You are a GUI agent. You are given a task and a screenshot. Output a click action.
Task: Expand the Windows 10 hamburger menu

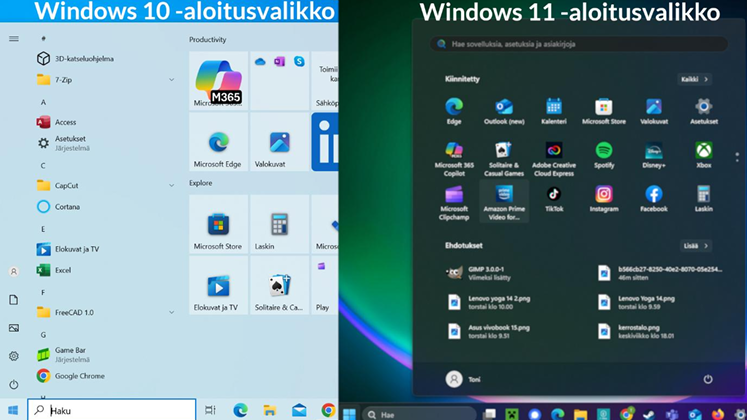(x=14, y=39)
